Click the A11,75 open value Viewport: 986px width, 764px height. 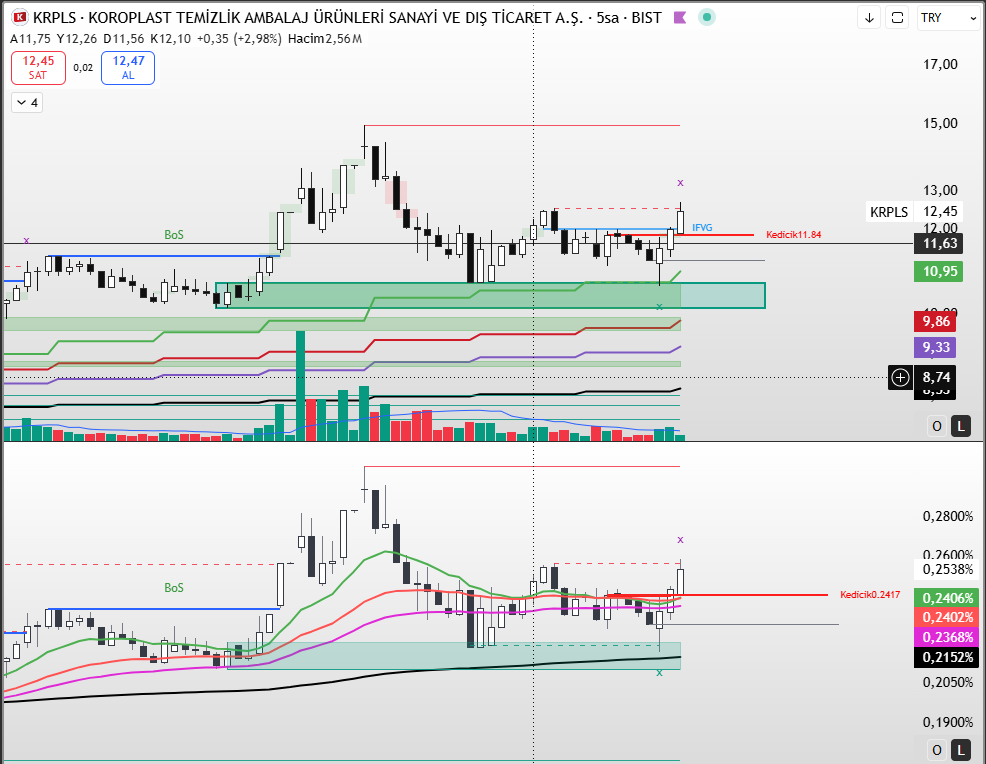(x=30, y=39)
